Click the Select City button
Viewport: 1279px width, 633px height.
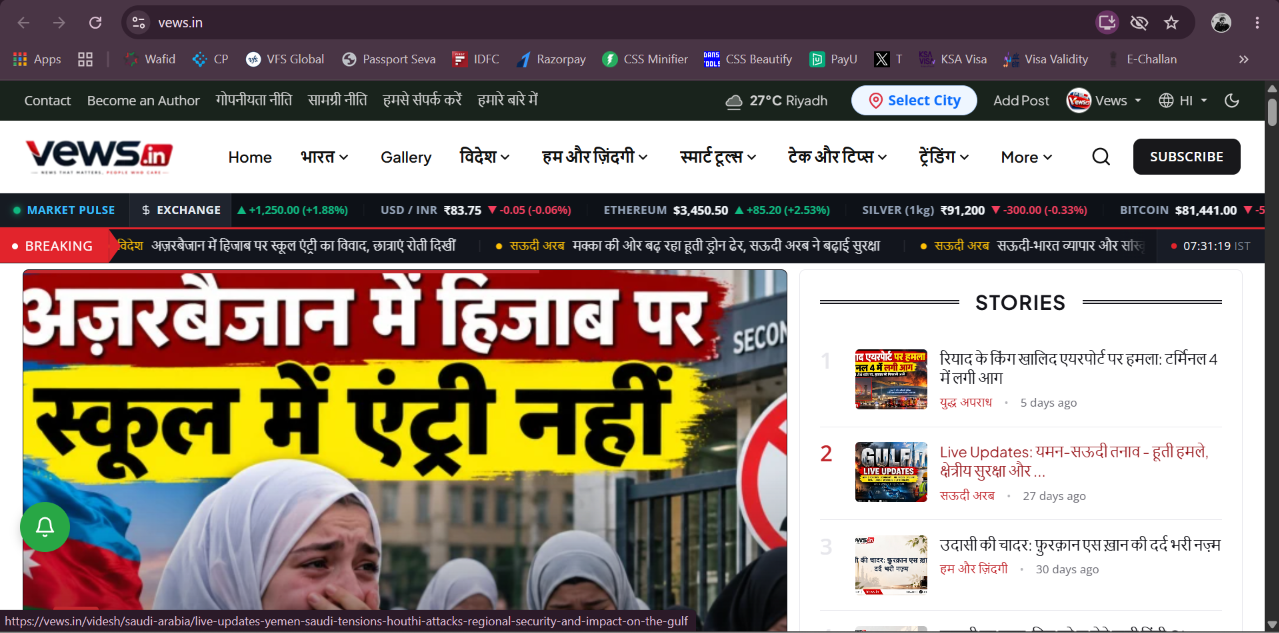tap(914, 100)
